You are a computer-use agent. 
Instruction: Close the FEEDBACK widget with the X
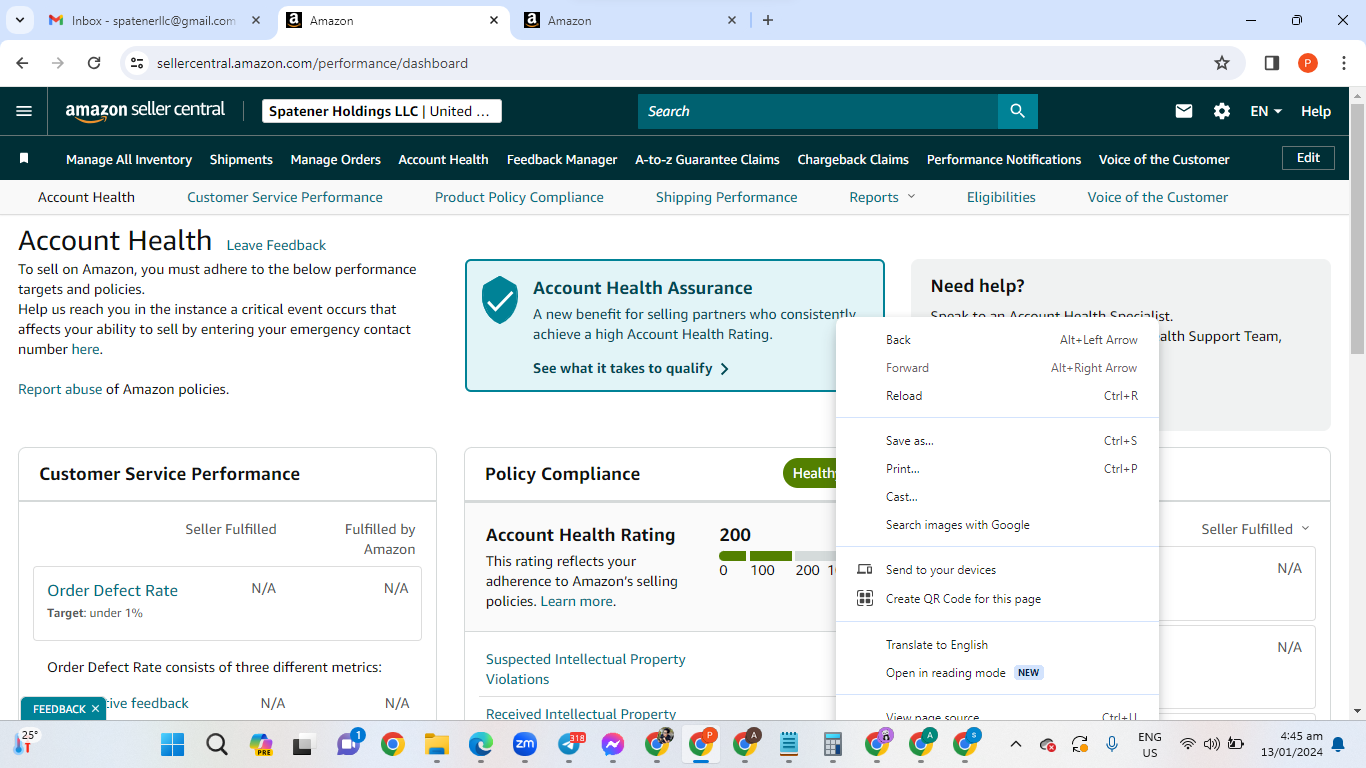[96, 709]
